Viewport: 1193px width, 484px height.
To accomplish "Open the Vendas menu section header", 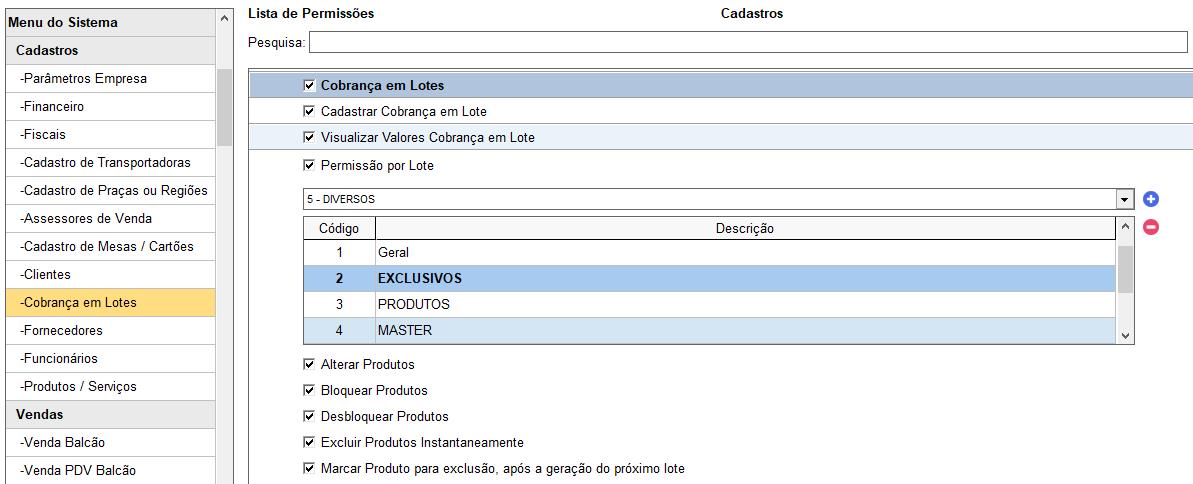I will 110,415.
